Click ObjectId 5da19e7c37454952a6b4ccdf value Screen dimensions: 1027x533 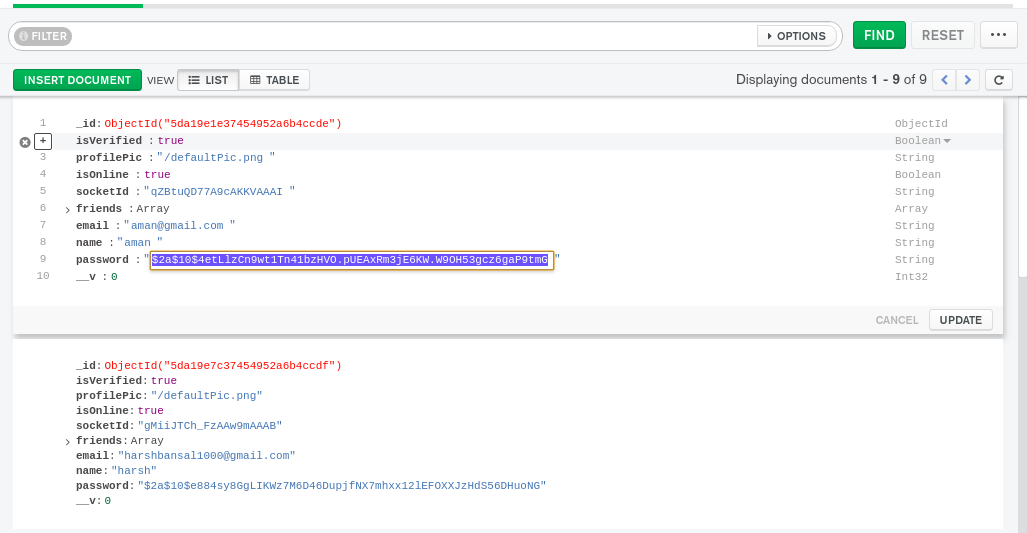(x=223, y=365)
